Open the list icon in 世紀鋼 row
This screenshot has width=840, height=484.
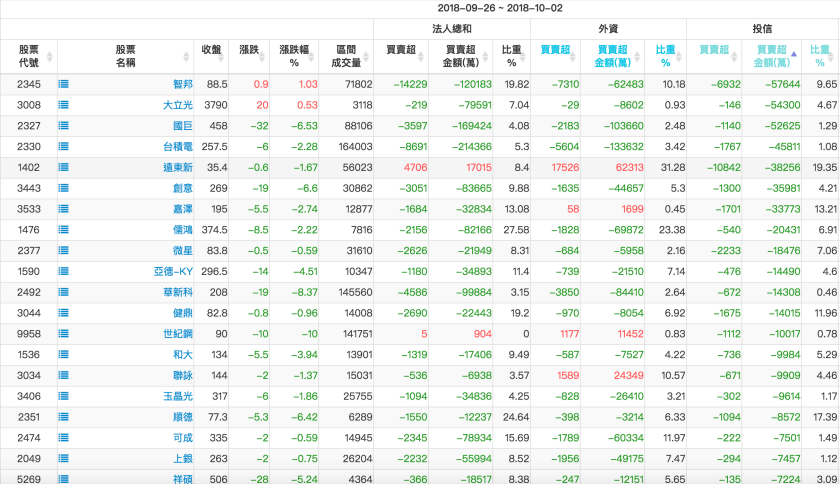(64, 334)
